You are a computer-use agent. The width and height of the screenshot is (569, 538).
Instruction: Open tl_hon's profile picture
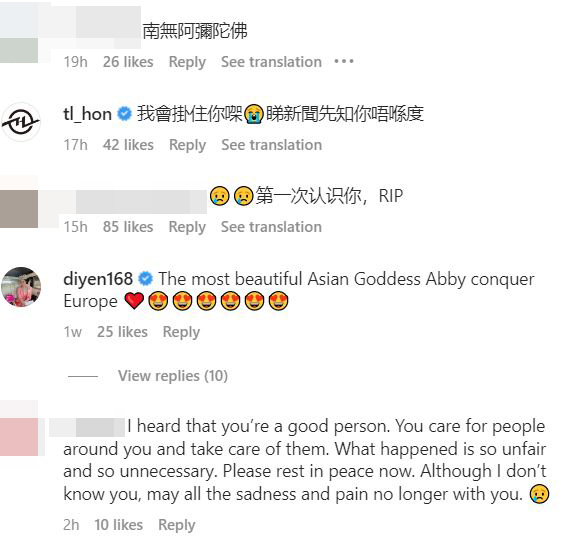coord(21,122)
